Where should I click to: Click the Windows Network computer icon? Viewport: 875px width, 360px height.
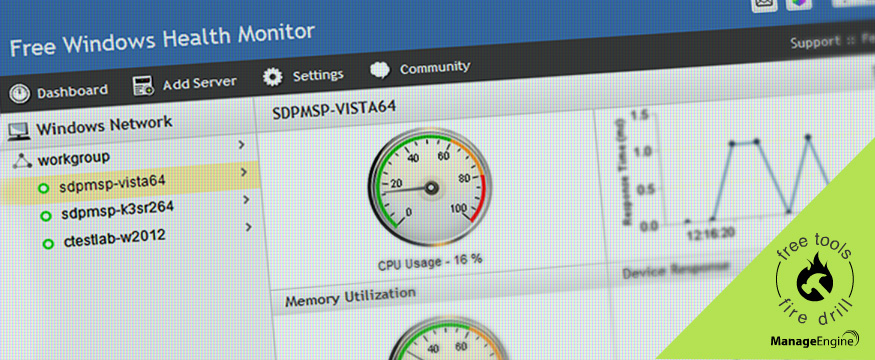(x=18, y=132)
